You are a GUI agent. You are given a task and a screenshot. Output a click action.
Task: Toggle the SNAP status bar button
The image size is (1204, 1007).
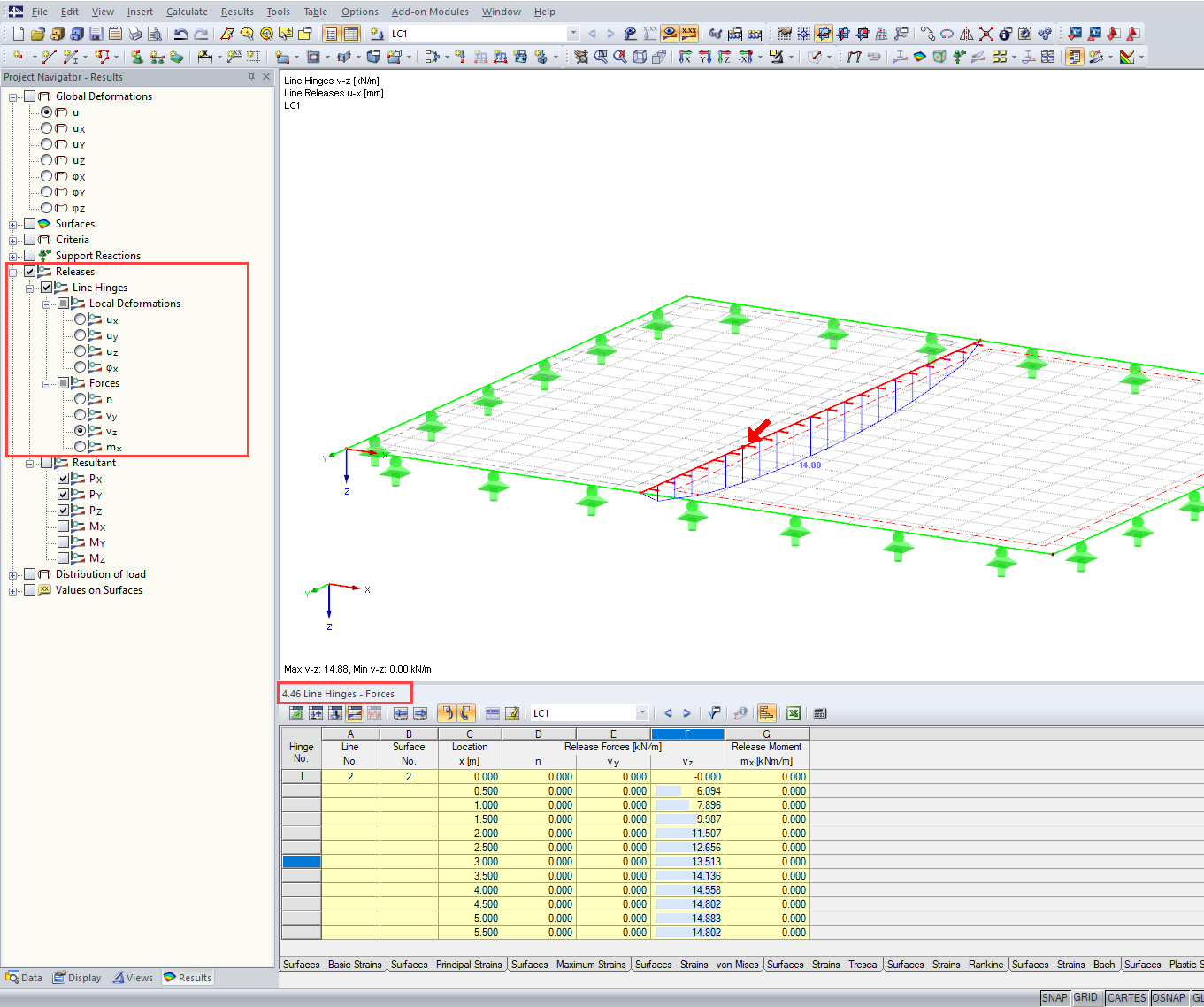tap(1054, 998)
